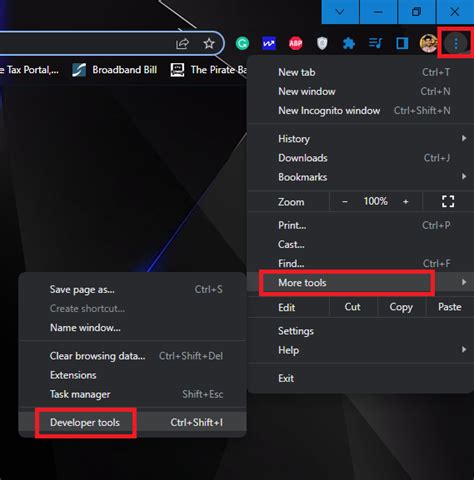This screenshot has width=474, height=480.
Task: Increase zoom with the plus button
Action: coord(405,202)
